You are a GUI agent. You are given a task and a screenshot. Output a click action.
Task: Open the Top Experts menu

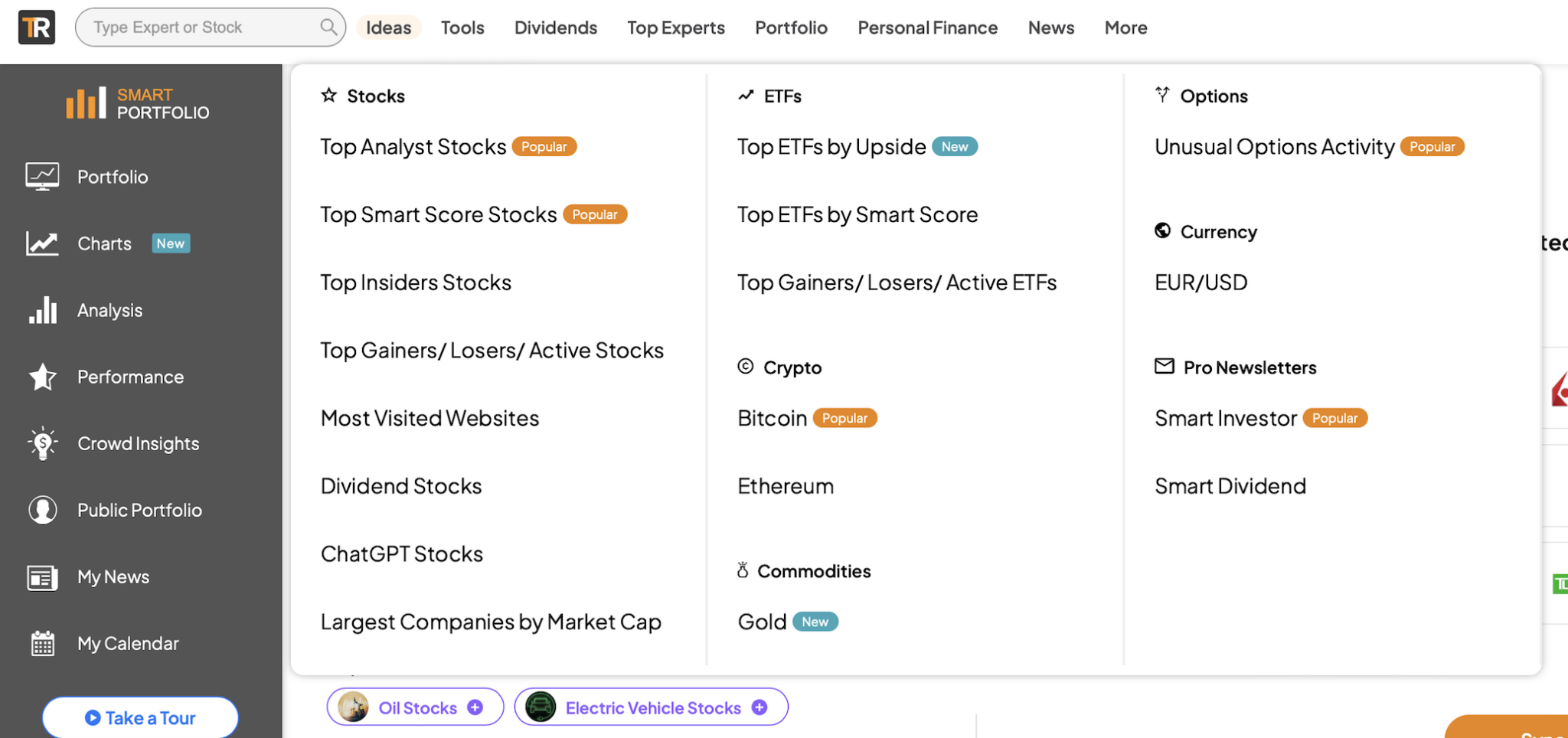(675, 28)
